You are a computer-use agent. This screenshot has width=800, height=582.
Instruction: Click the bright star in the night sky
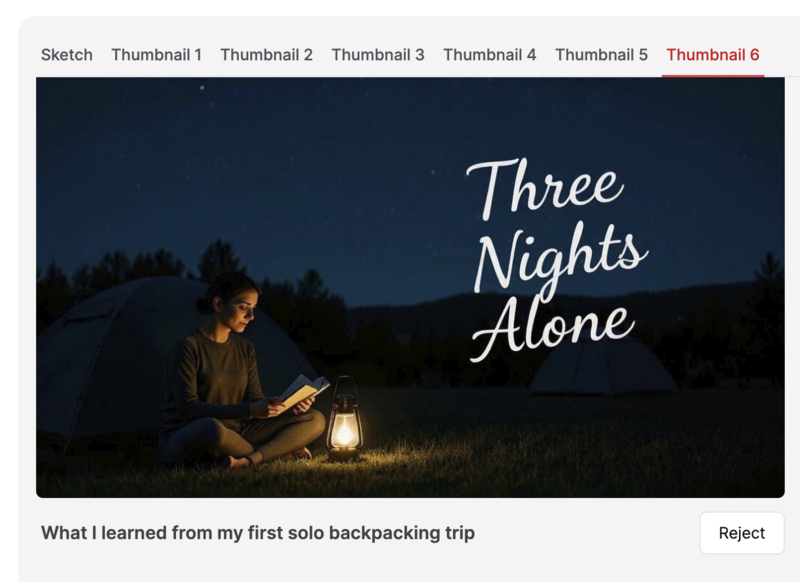click(202, 88)
